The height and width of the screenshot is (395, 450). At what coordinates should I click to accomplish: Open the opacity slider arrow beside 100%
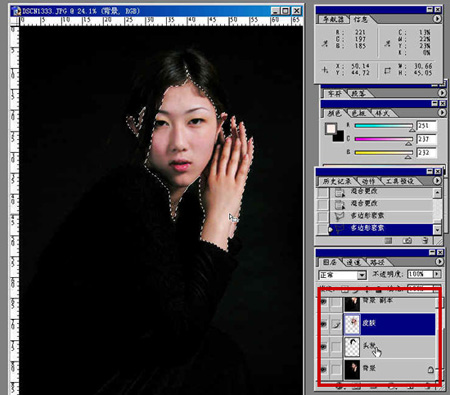coord(436,274)
